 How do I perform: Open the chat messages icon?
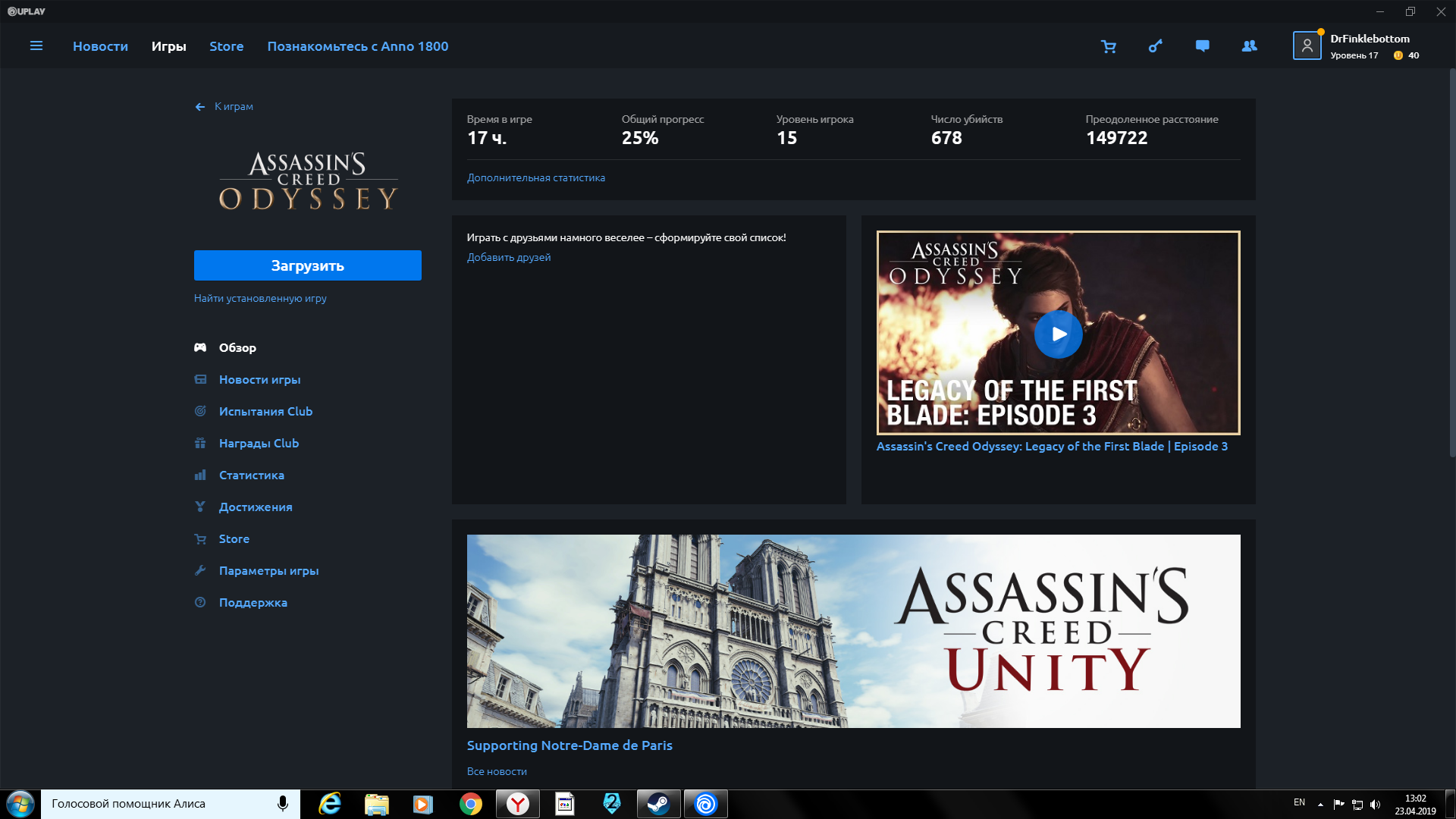(x=1202, y=46)
